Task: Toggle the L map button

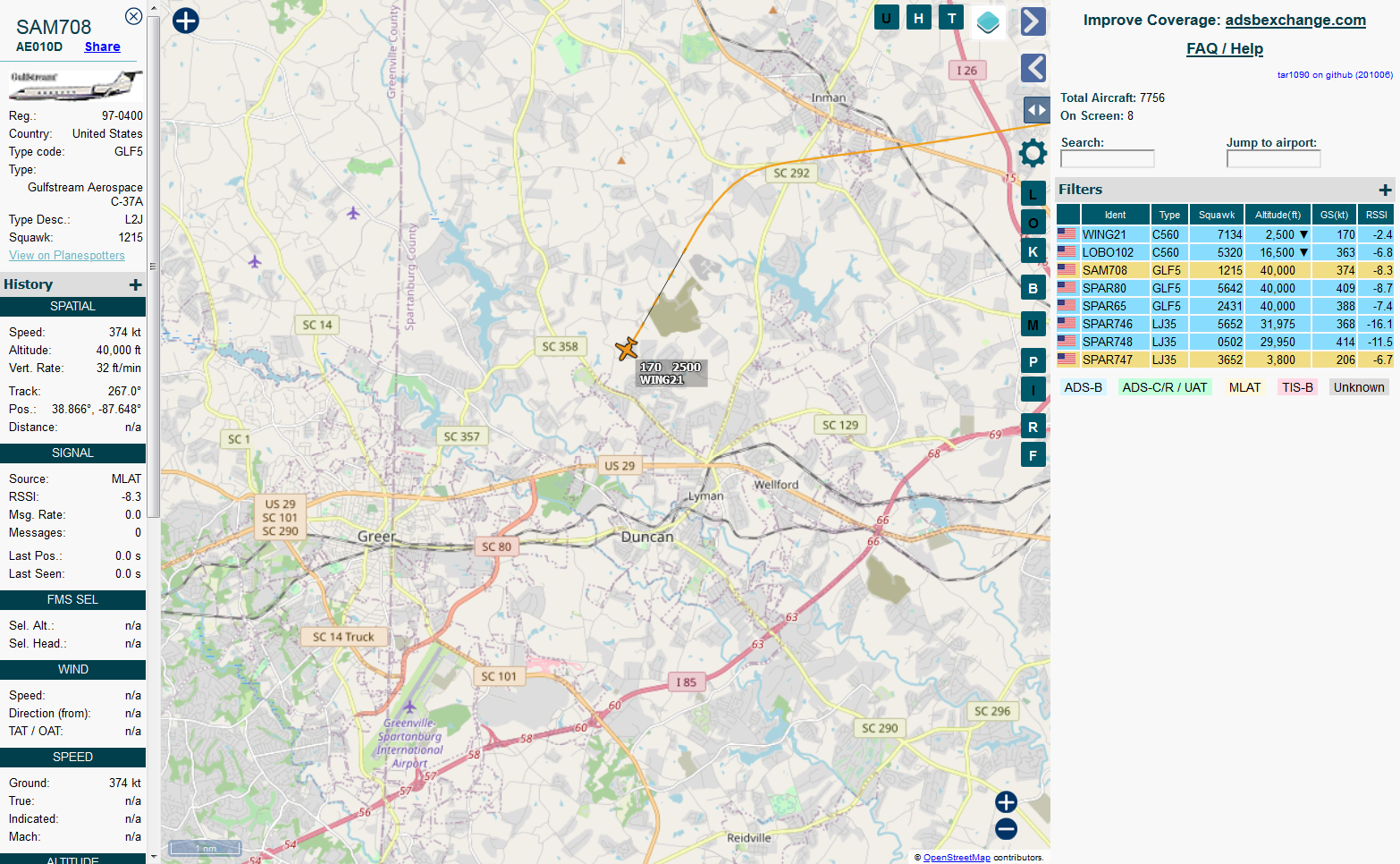Action: pyautogui.click(x=1033, y=194)
